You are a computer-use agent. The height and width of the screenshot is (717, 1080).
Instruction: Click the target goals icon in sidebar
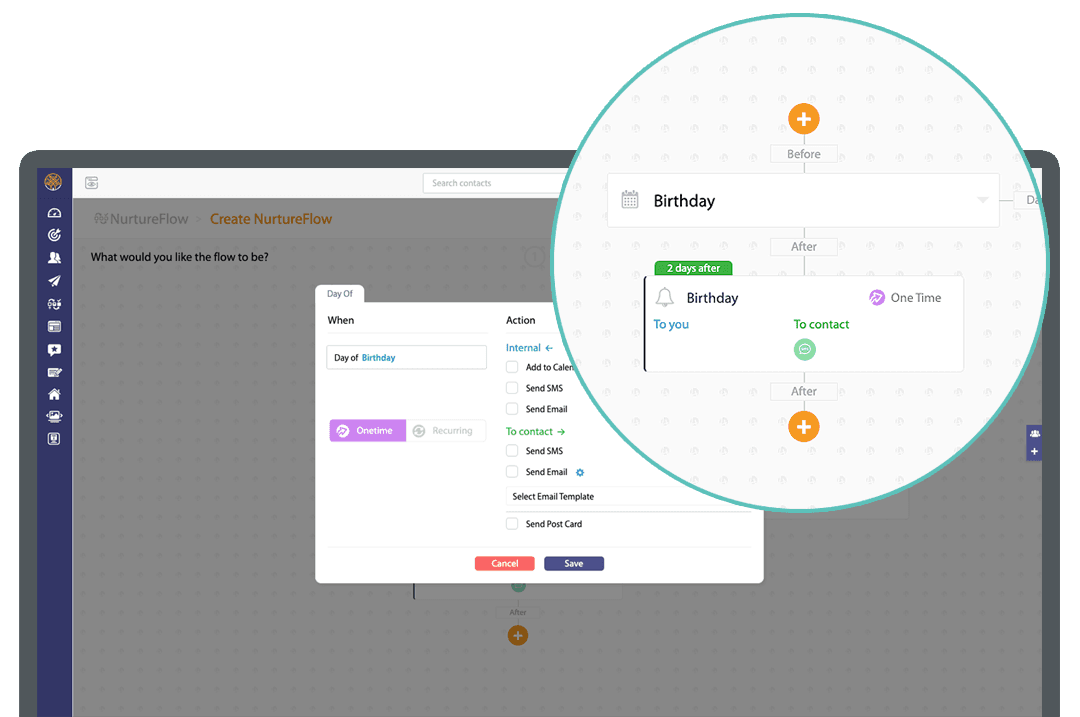point(54,235)
